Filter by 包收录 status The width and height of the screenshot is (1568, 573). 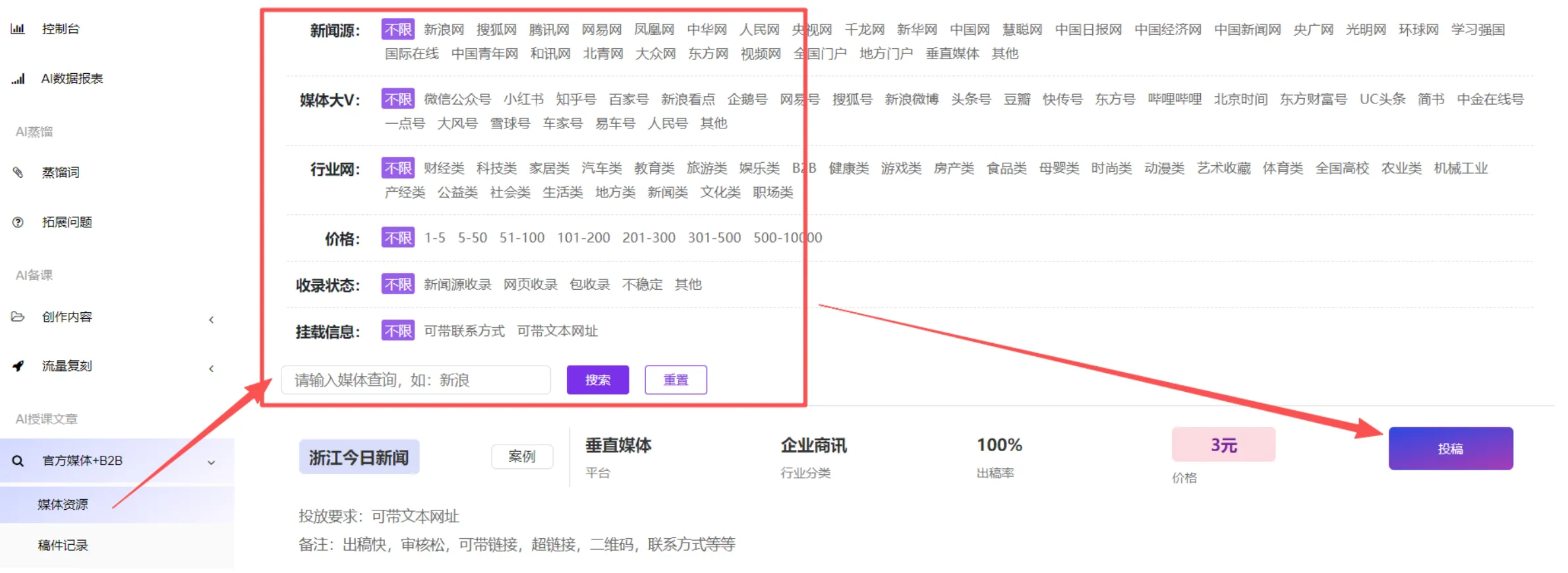pyautogui.click(x=590, y=285)
